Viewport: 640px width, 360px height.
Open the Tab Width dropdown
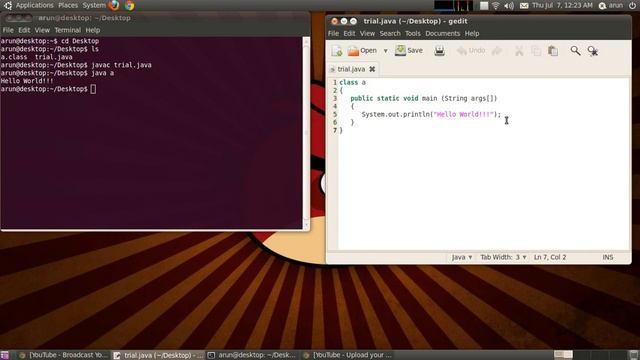[503, 257]
